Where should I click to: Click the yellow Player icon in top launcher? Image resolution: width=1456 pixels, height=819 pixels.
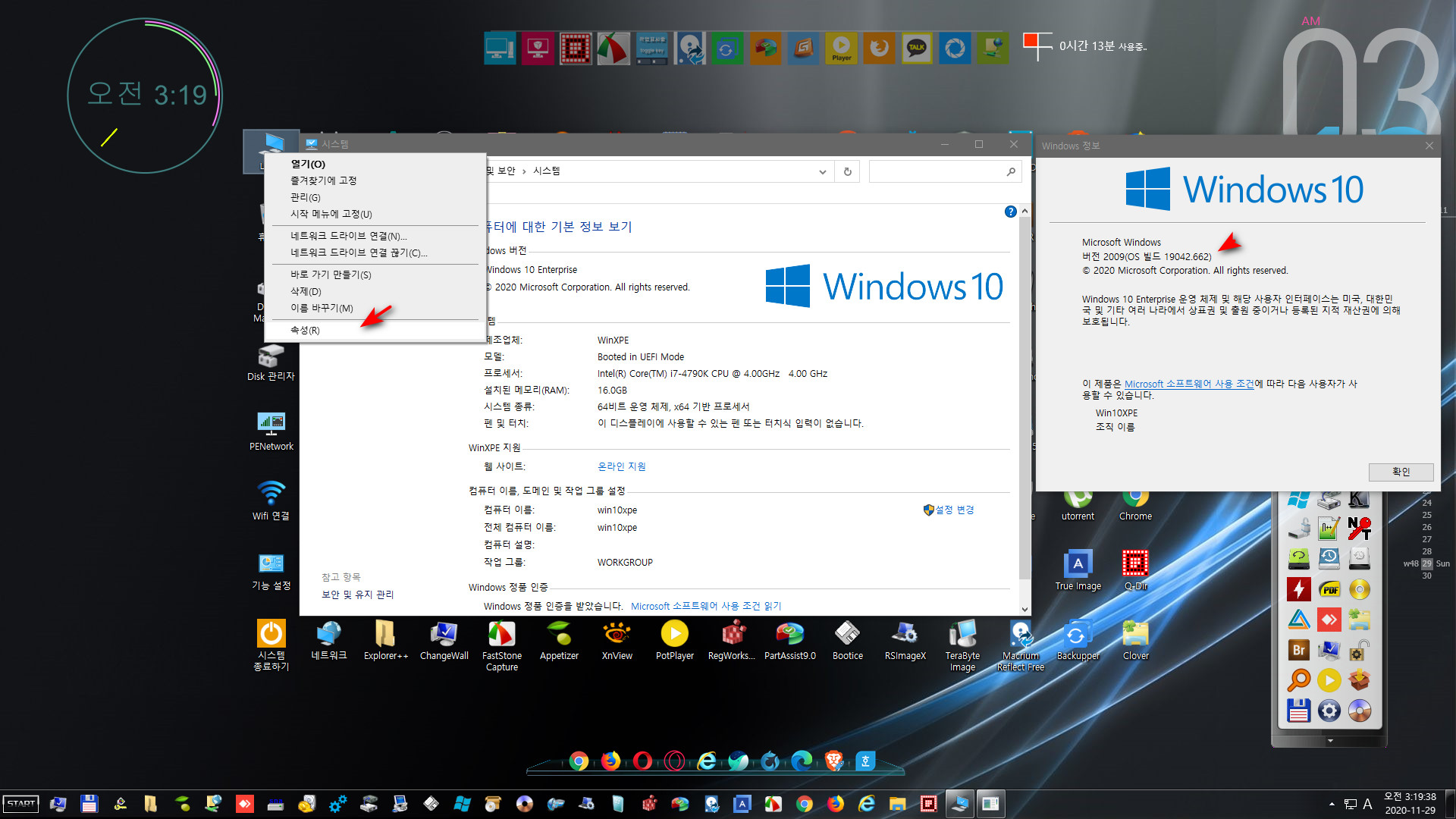coord(841,49)
